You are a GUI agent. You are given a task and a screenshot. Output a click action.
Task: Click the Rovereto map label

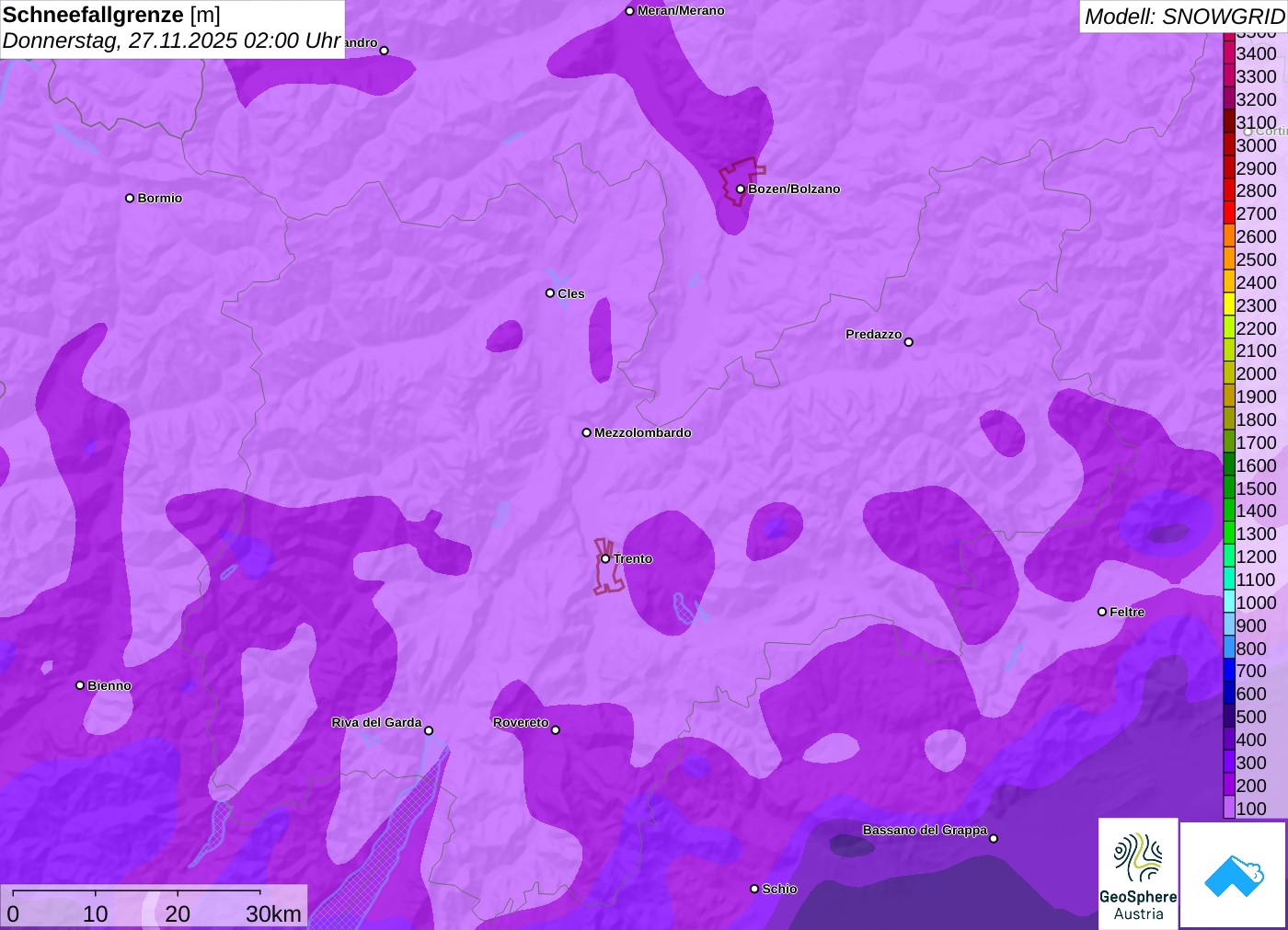click(521, 722)
